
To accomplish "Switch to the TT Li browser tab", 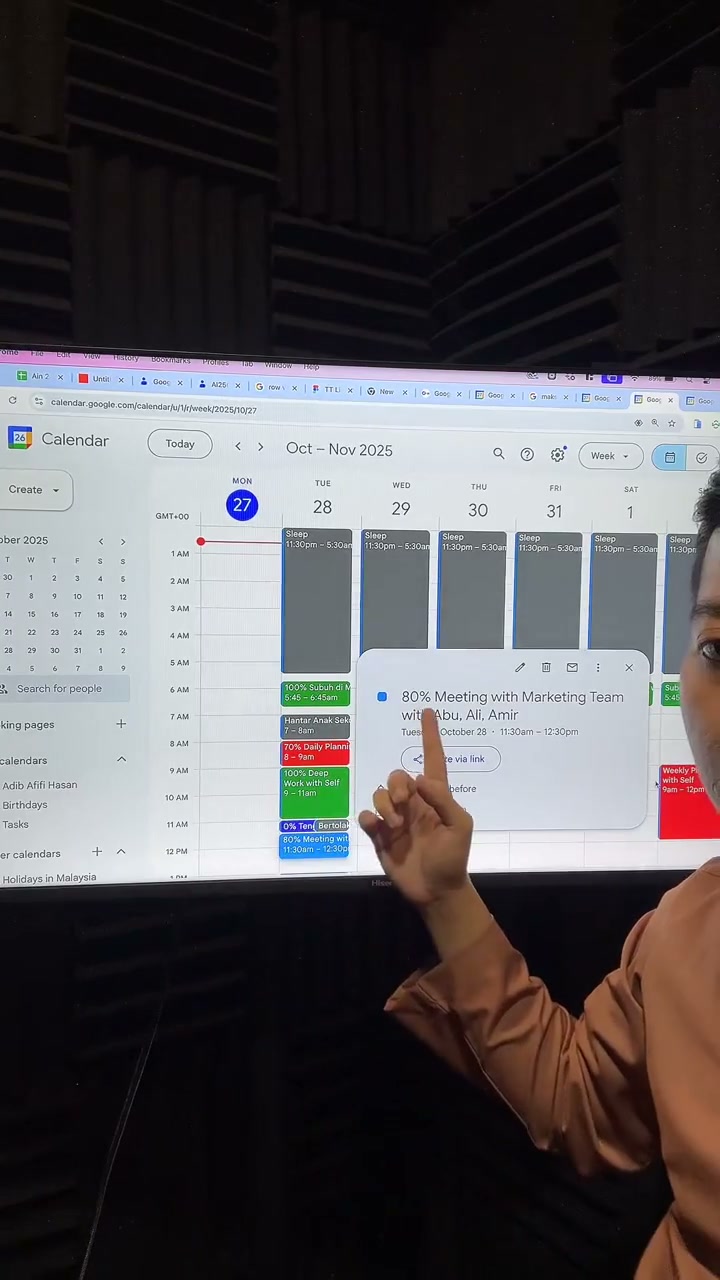I will pos(330,388).
